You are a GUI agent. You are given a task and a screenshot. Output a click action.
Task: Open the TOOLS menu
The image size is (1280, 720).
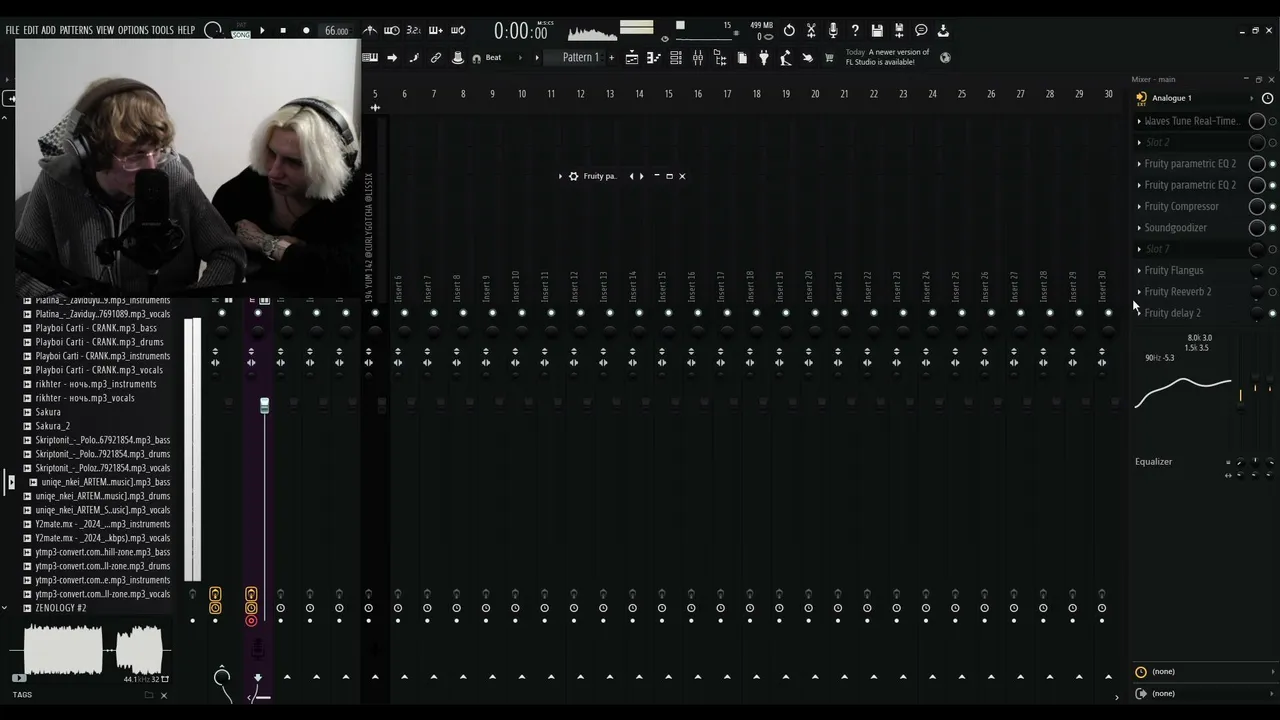pyautogui.click(x=162, y=31)
